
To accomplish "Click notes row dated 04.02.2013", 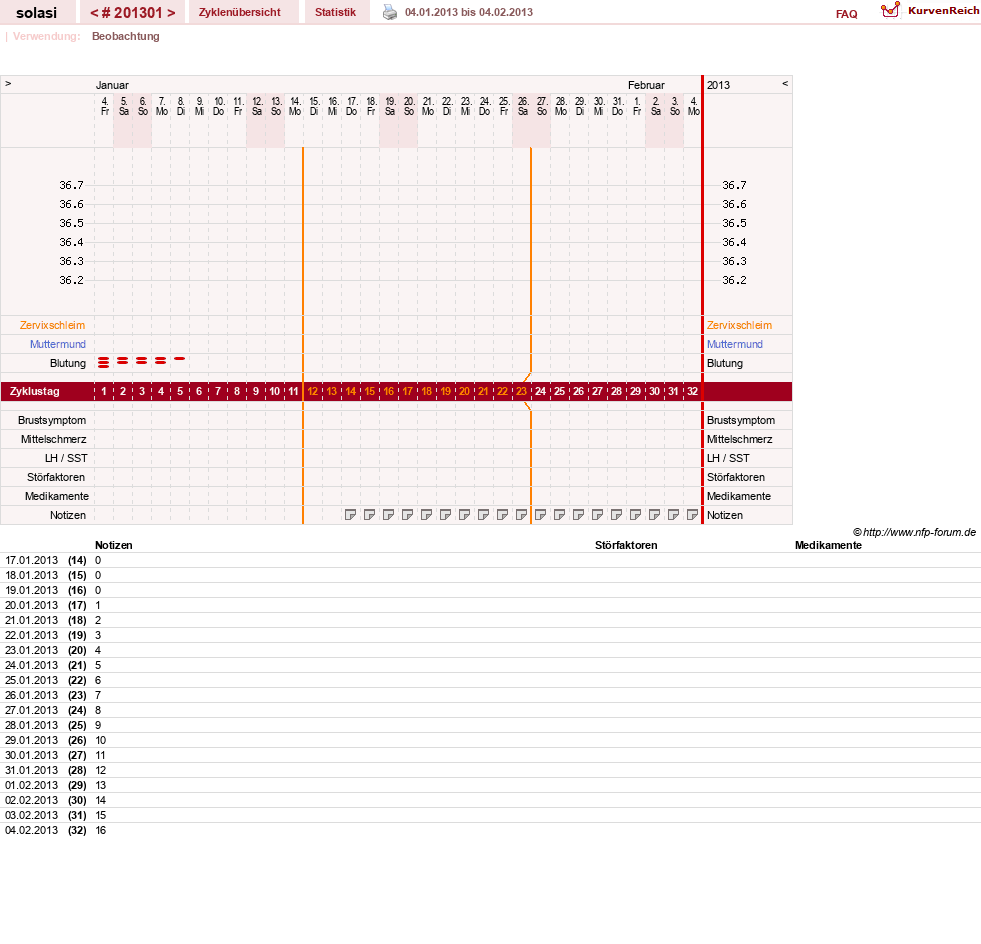I will tap(490, 831).
